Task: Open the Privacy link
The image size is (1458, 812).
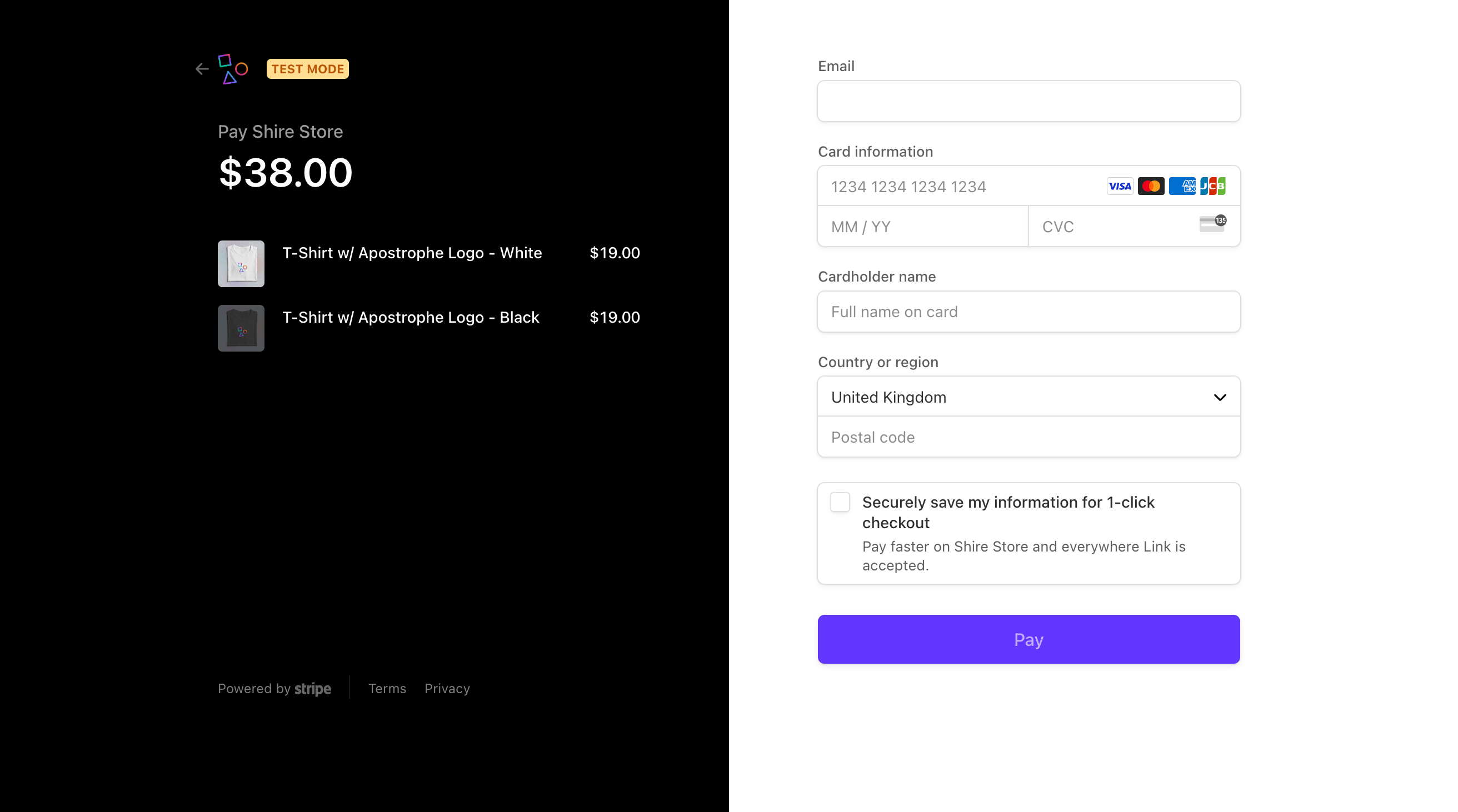Action: click(447, 689)
